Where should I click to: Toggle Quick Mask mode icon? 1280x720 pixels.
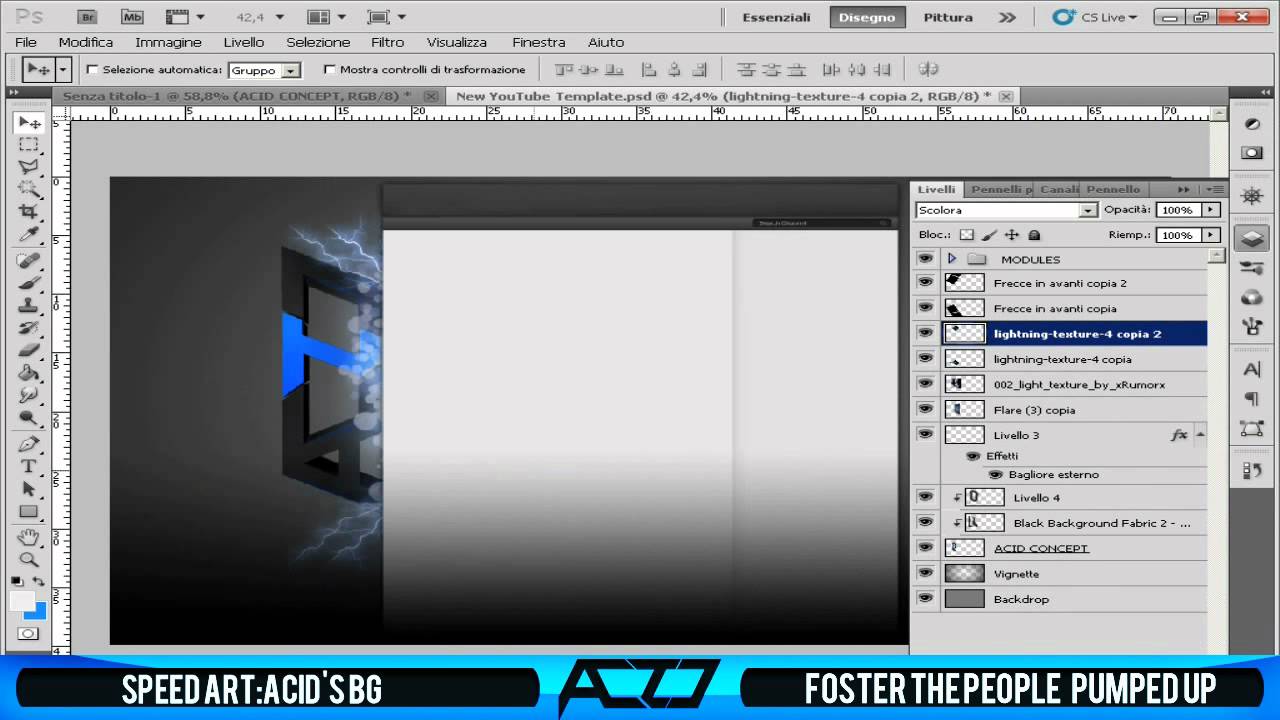[29, 633]
